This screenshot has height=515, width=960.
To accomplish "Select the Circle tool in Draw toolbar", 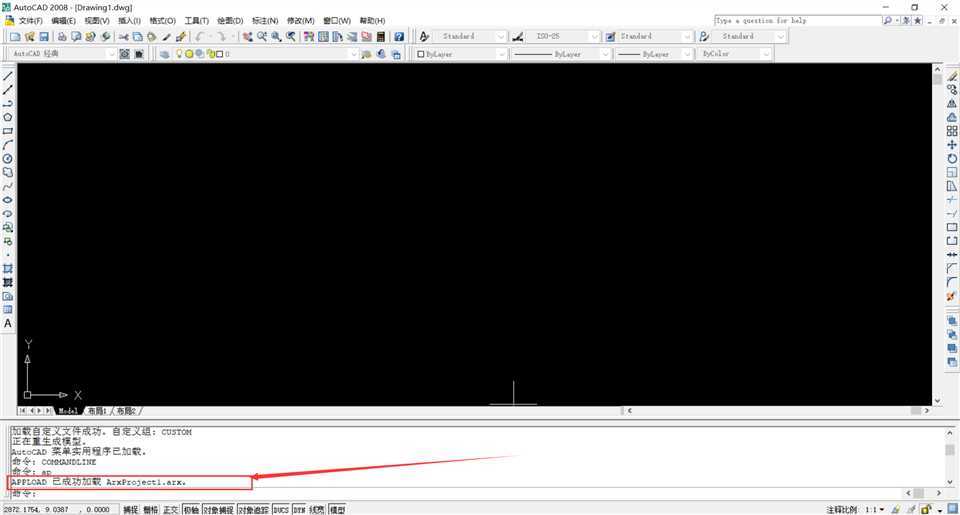I will tap(8, 159).
